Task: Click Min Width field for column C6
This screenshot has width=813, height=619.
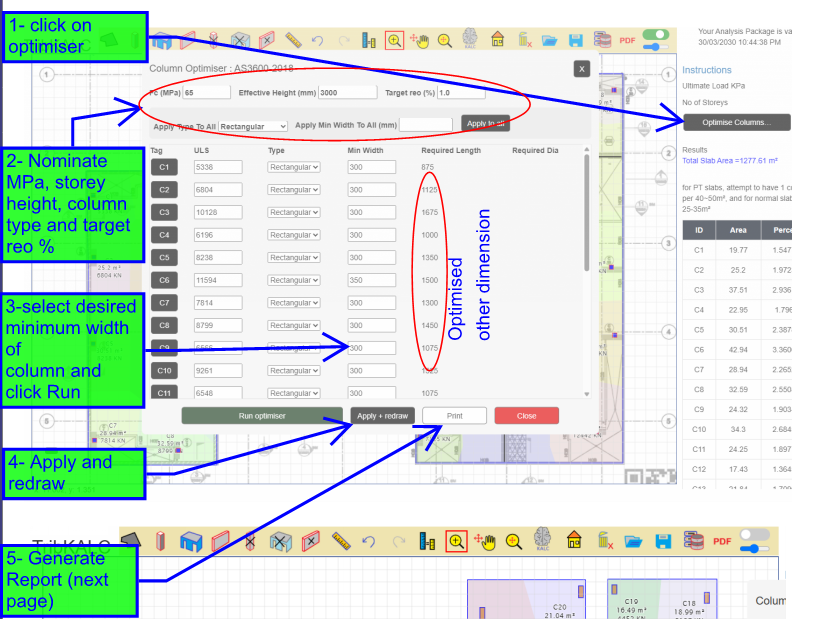Action: 371,280
